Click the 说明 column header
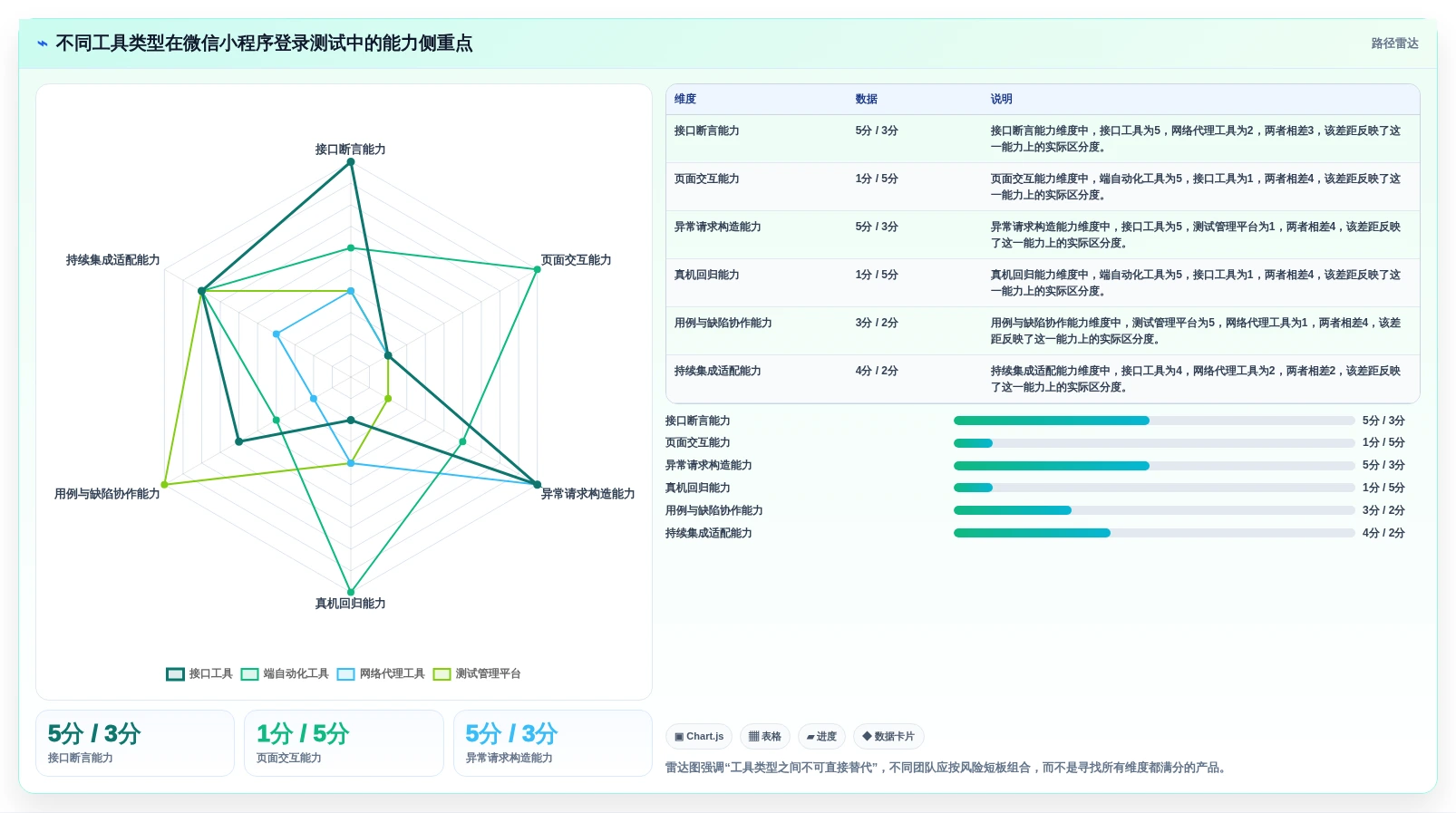This screenshot has width=1456, height=813. click(x=1001, y=99)
